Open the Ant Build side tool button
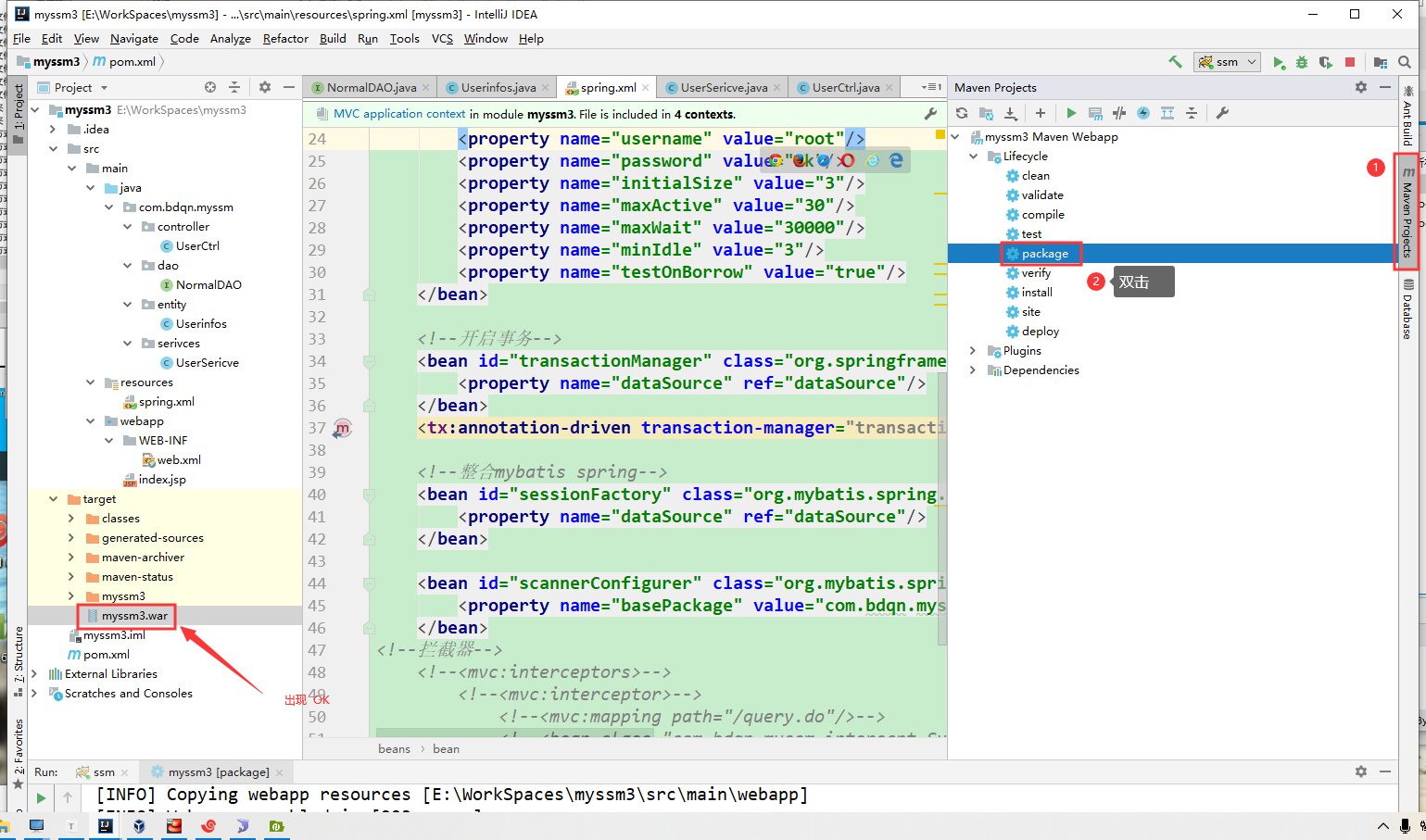 tap(1407, 117)
